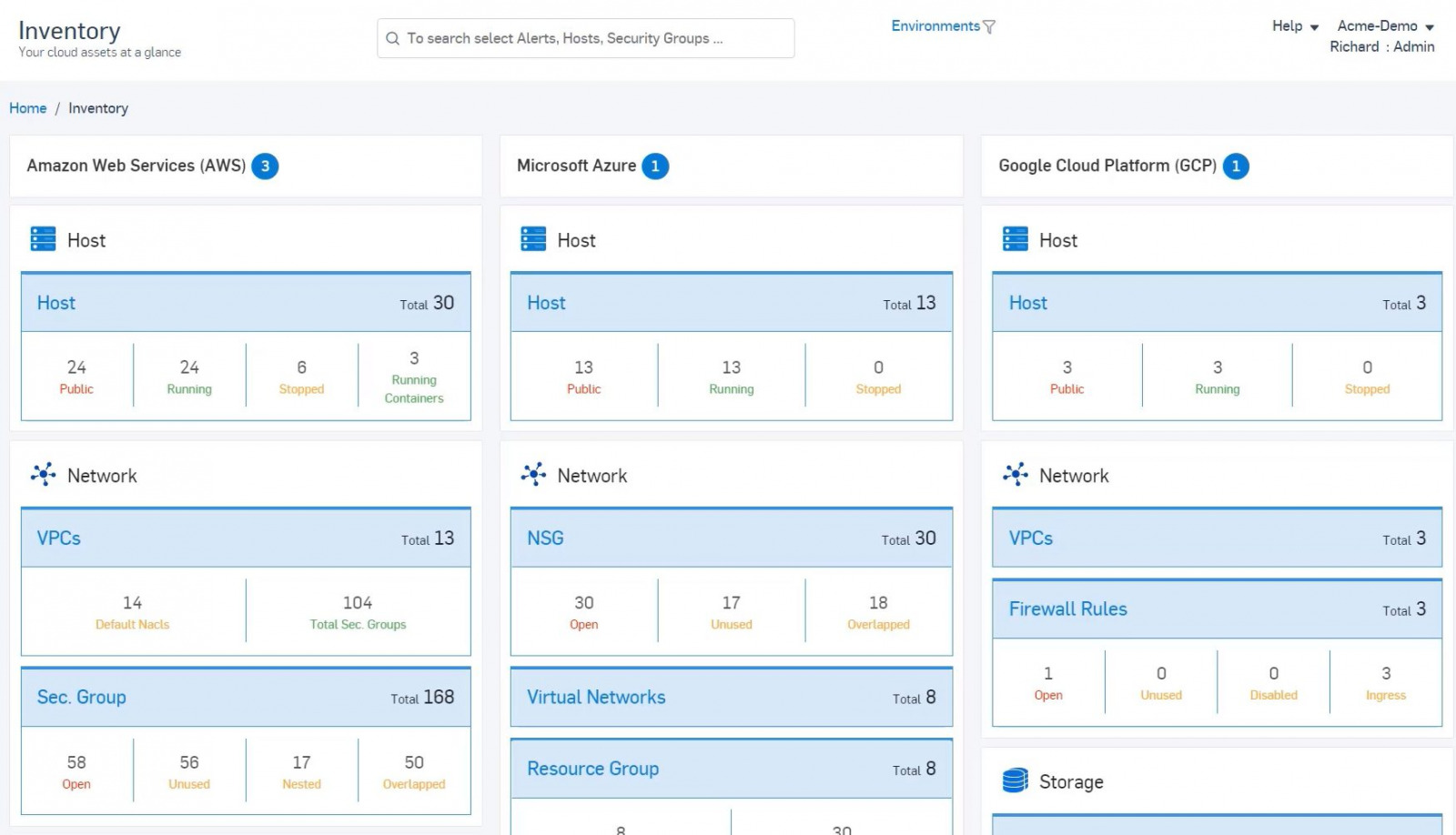Open the Resource Group total 8 header

(732, 769)
